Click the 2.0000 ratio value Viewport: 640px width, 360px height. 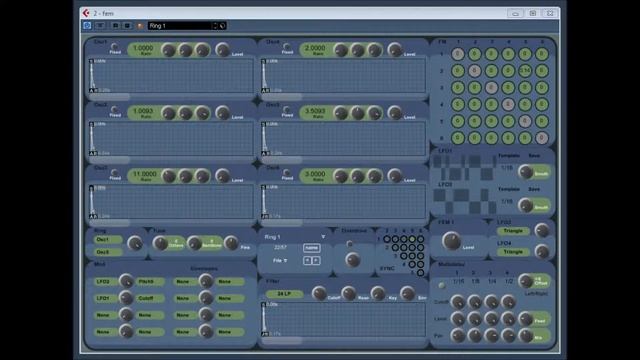(x=316, y=48)
